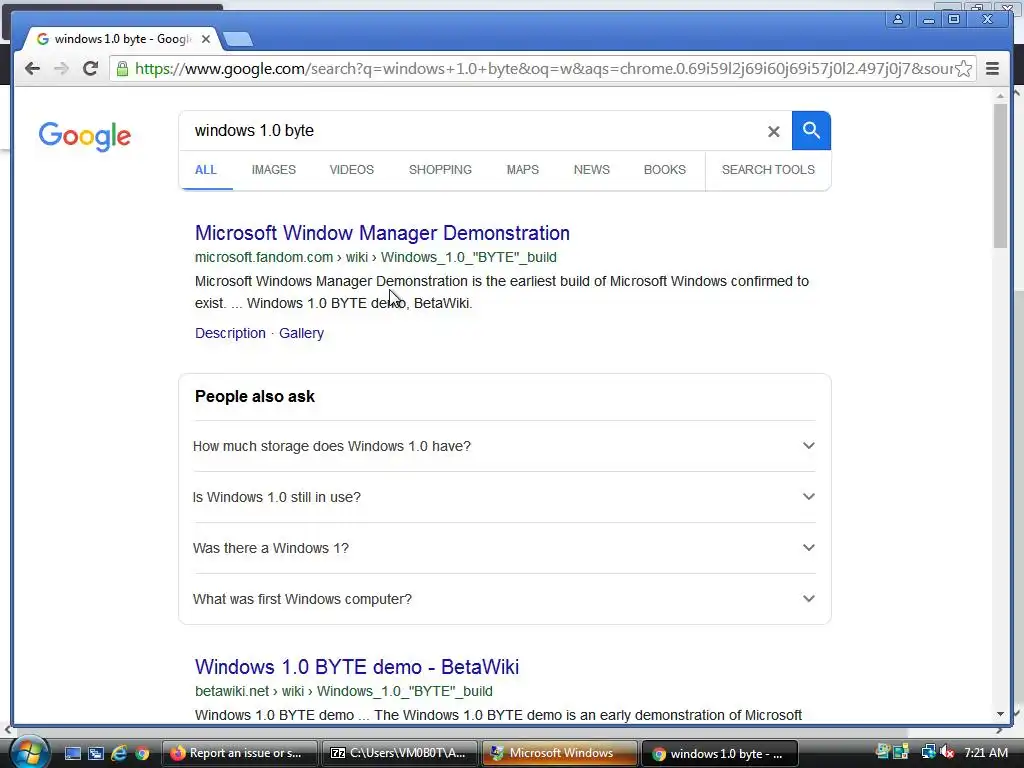
Task: Launch Internet Explorer from quick launch
Action: (119, 753)
